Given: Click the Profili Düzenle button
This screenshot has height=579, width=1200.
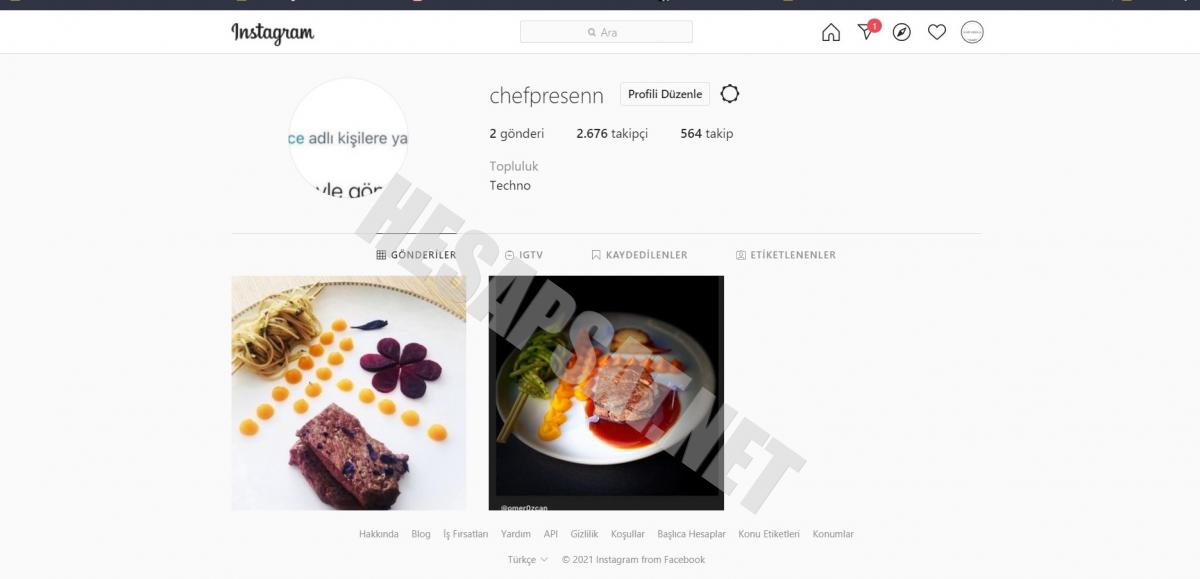Looking at the screenshot, I should [x=665, y=94].
